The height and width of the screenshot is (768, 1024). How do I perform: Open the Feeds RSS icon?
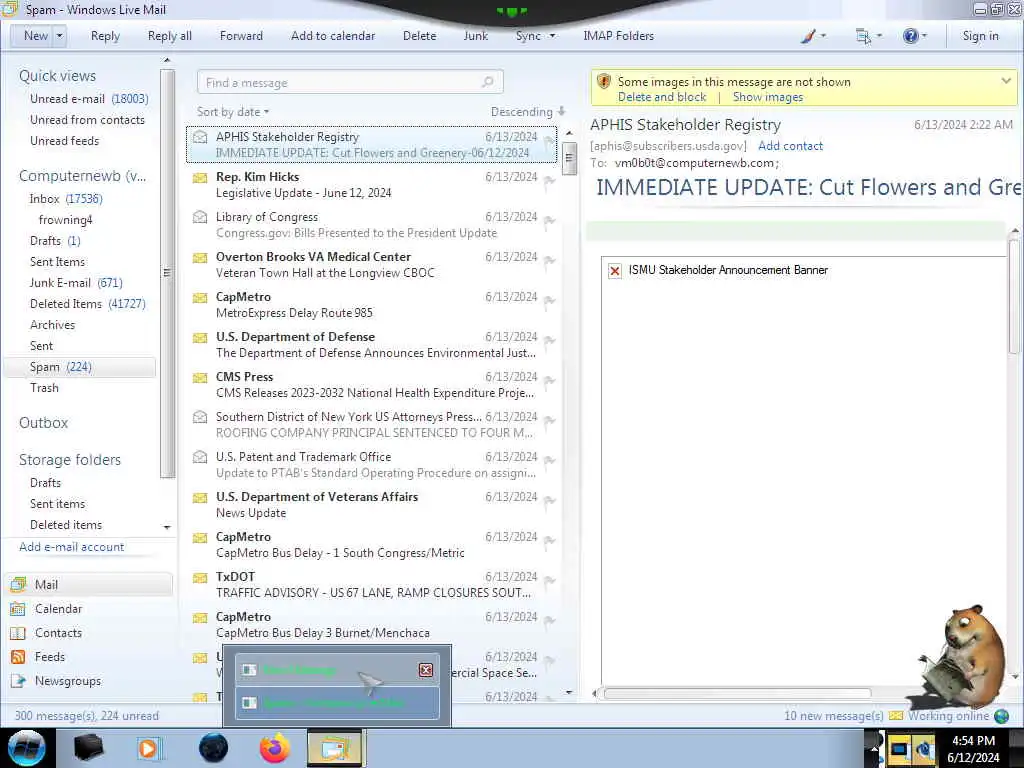18,657
